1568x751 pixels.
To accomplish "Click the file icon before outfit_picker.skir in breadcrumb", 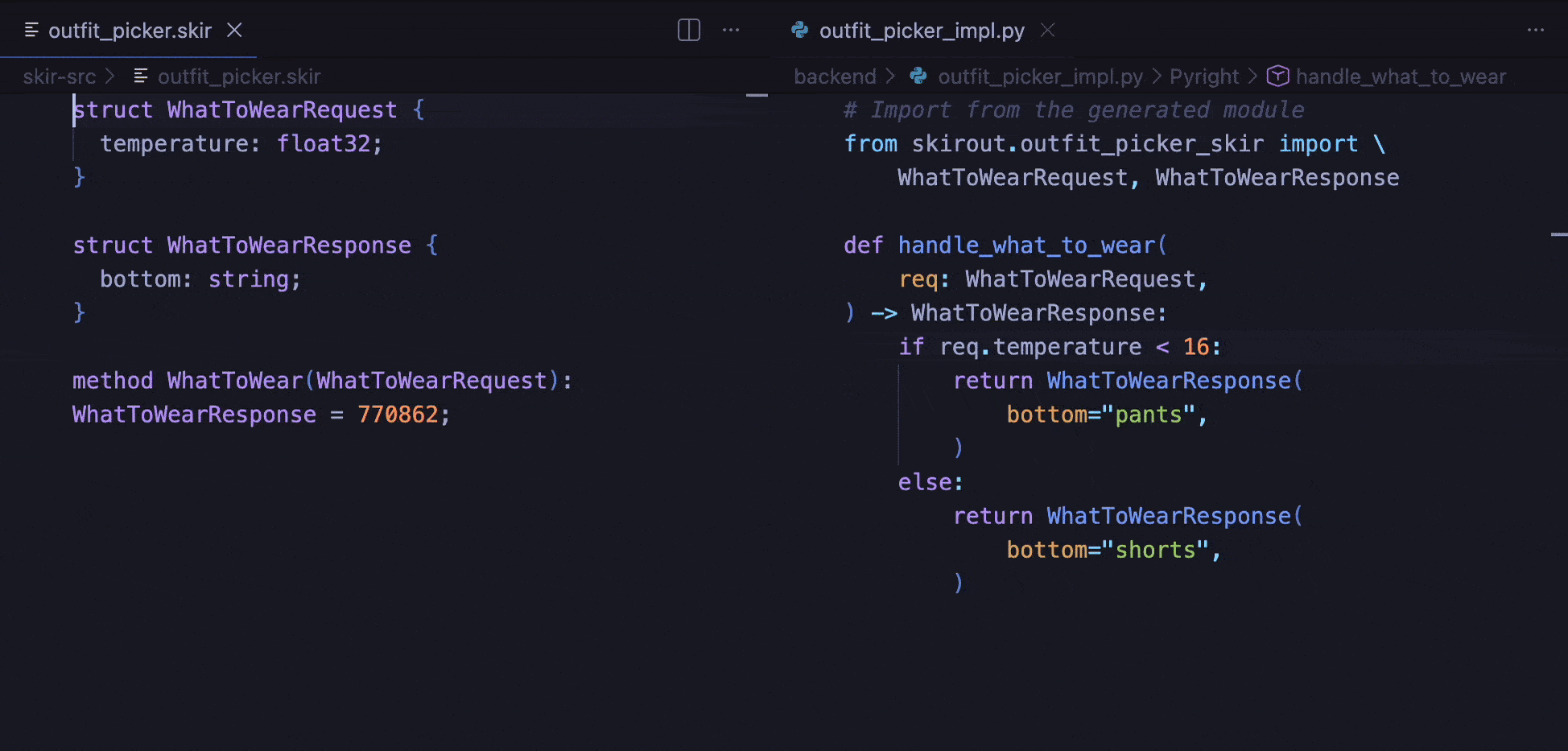I will (140, 76).
